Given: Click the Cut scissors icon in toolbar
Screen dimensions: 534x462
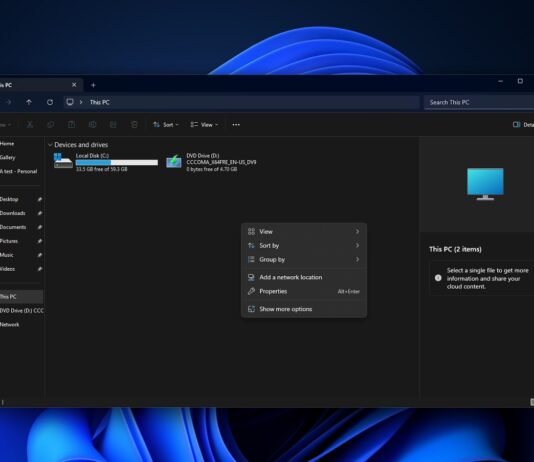Looking at the screenshot, I should click(30, 125).
